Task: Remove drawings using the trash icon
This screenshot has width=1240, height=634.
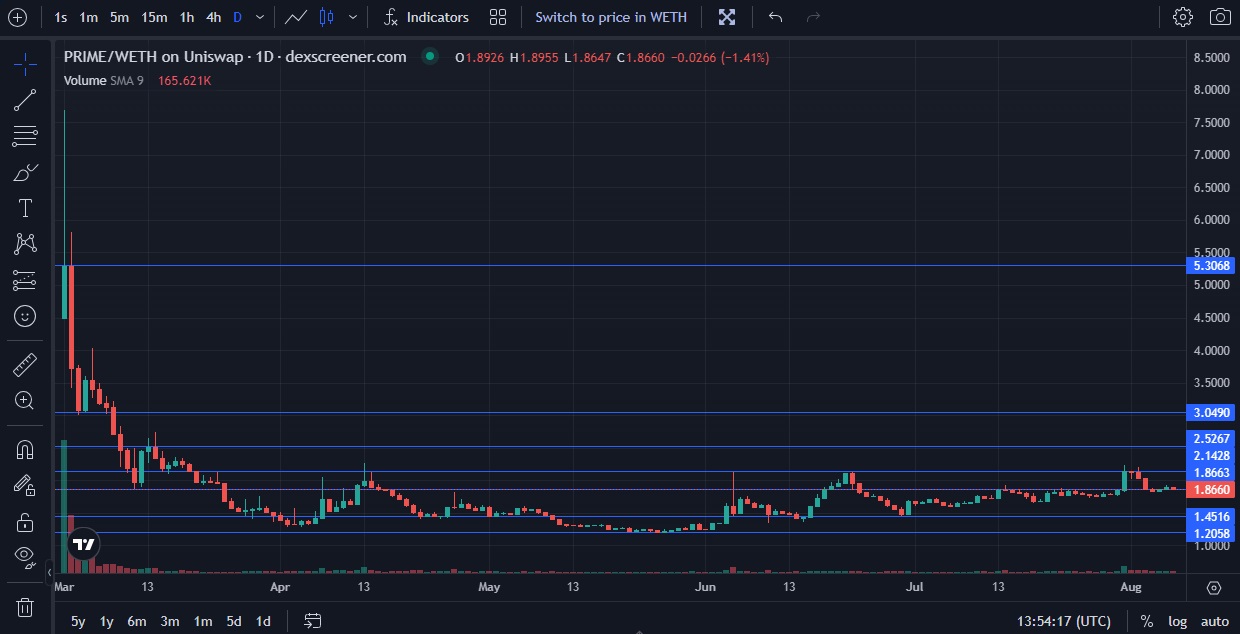Action: (25, 607)
